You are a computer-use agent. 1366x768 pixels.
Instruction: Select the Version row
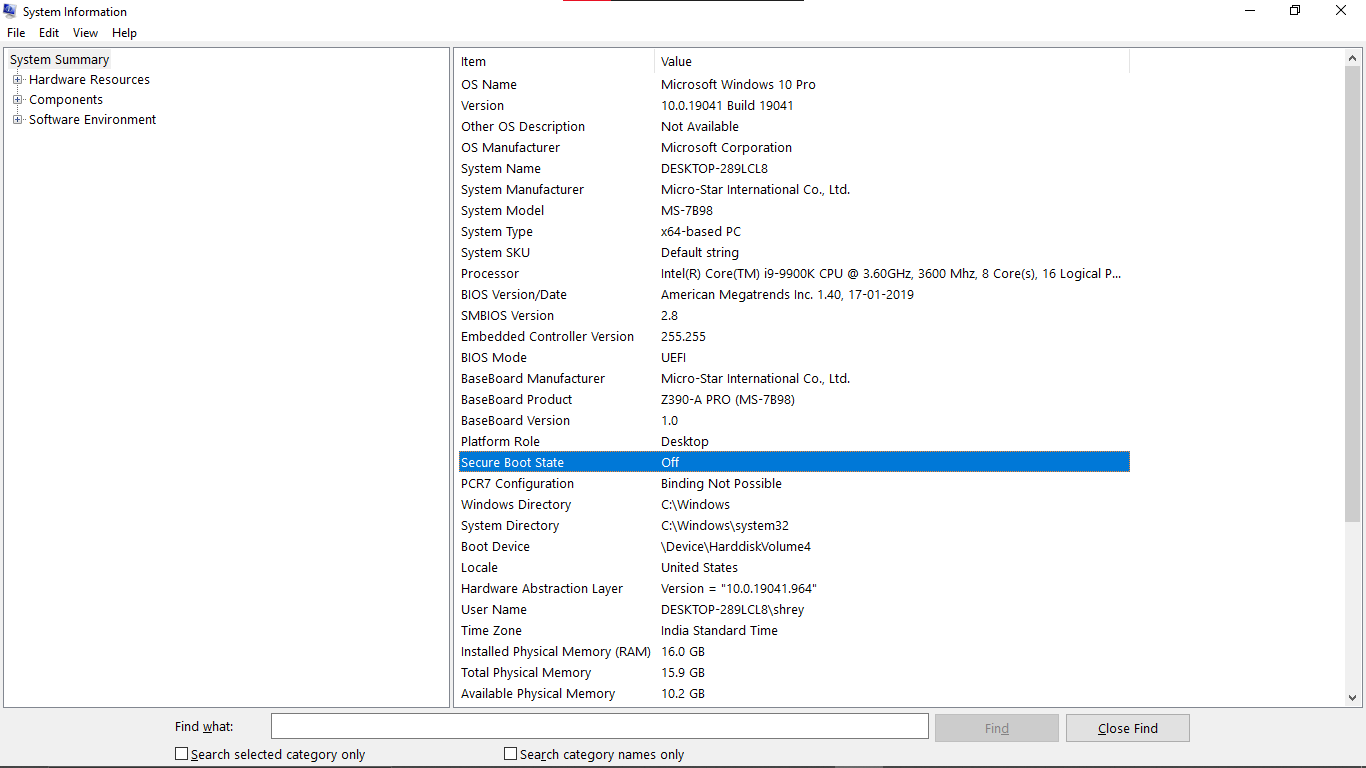click(x=794, y=106)
